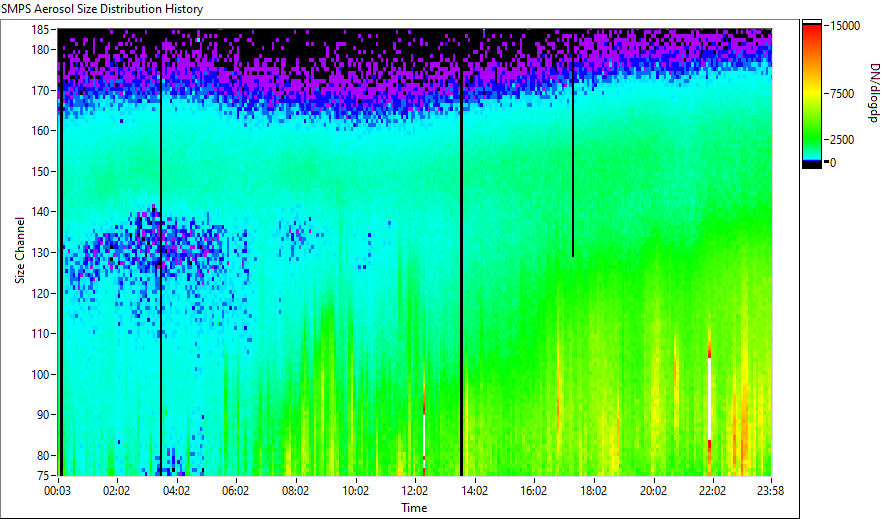Click the 0 color scale marker
Screen dimensions: 884x519
pos(833,162)
